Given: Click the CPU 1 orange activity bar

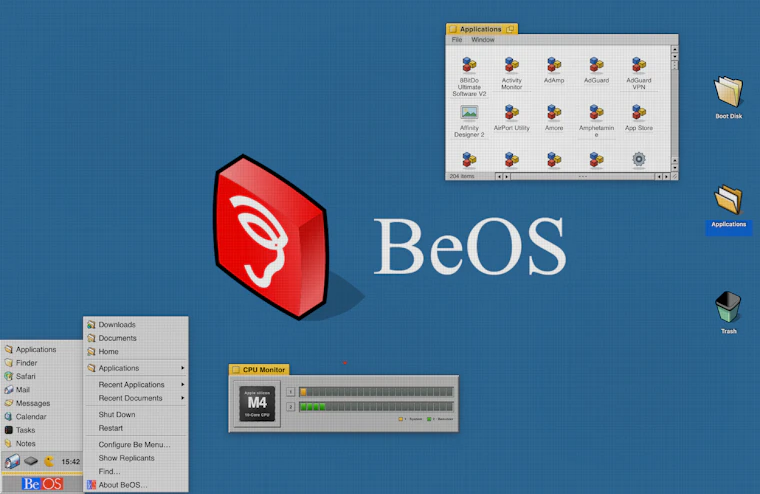Looking at the screenshot, I should click(303, 392).
